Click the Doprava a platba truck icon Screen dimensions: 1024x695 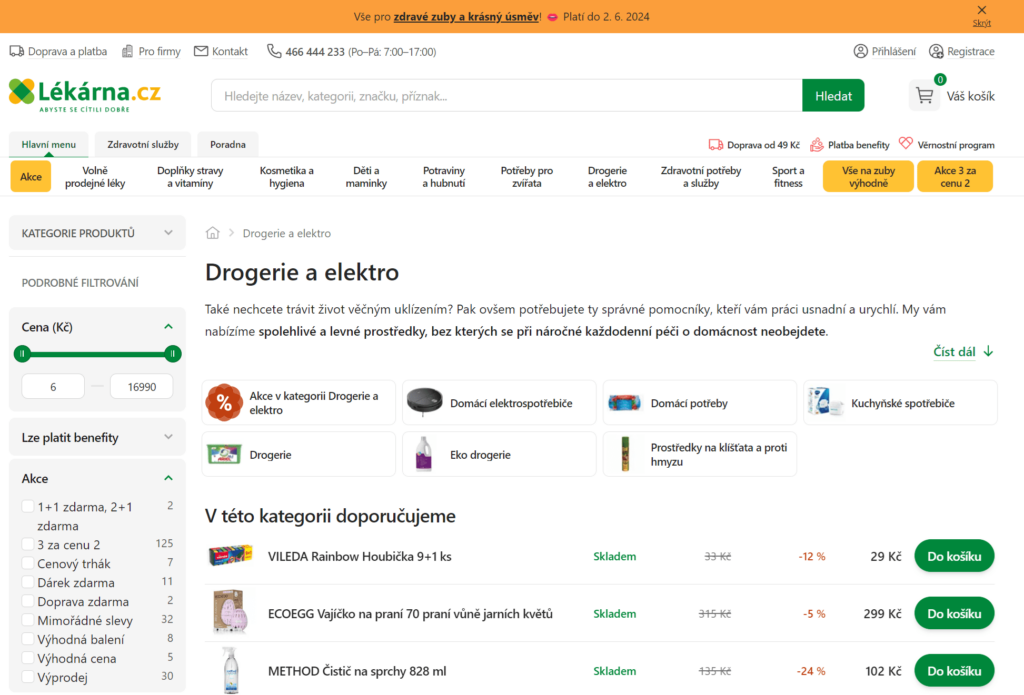(x=17, y=51)
